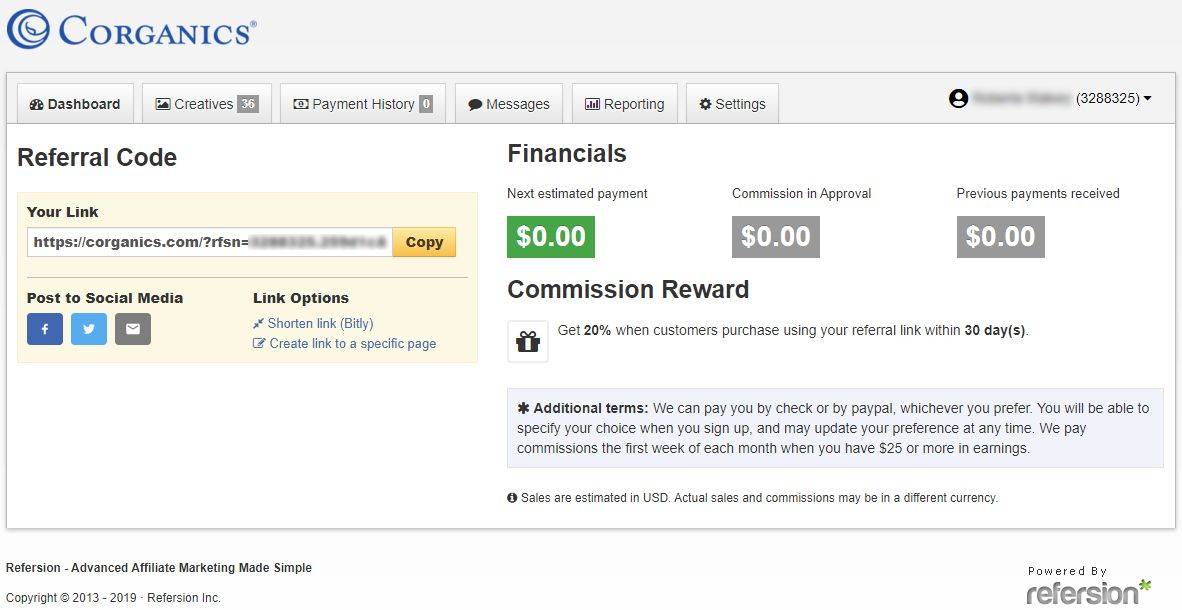Post referral link to Twitter
This screenshot has height=610, width=1182.
[x=89, y=330]
